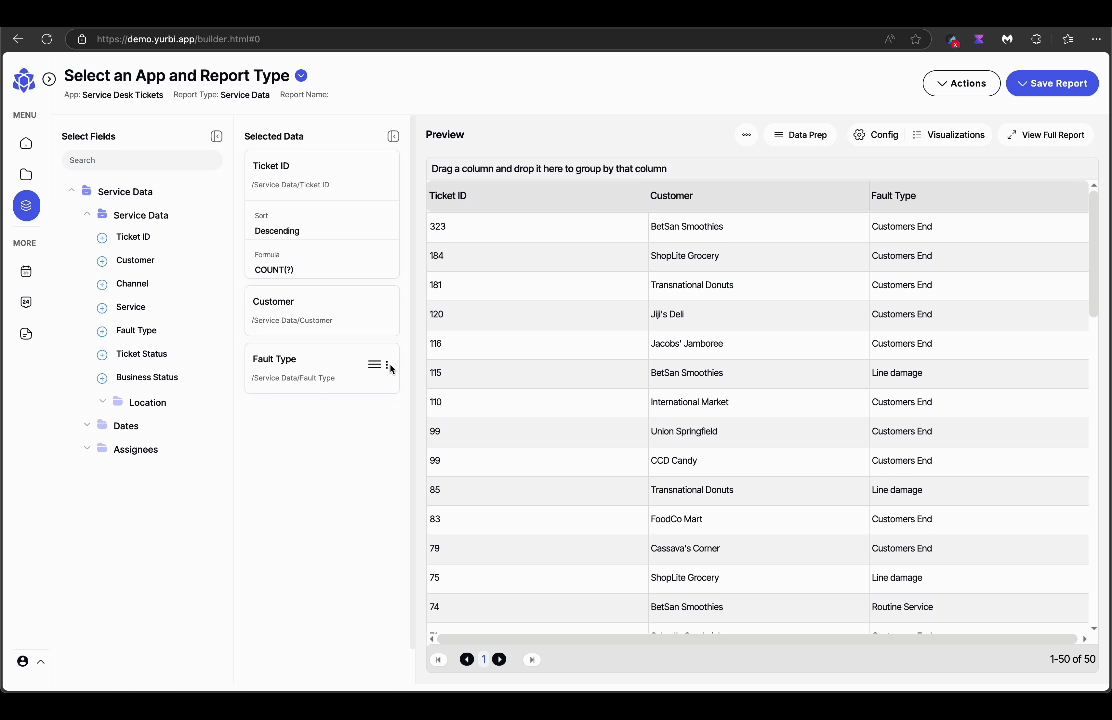Open the three-dot menu on Fault Type card
The height and width of the screenshot is (720, 1112).
(x=388, y=365)
